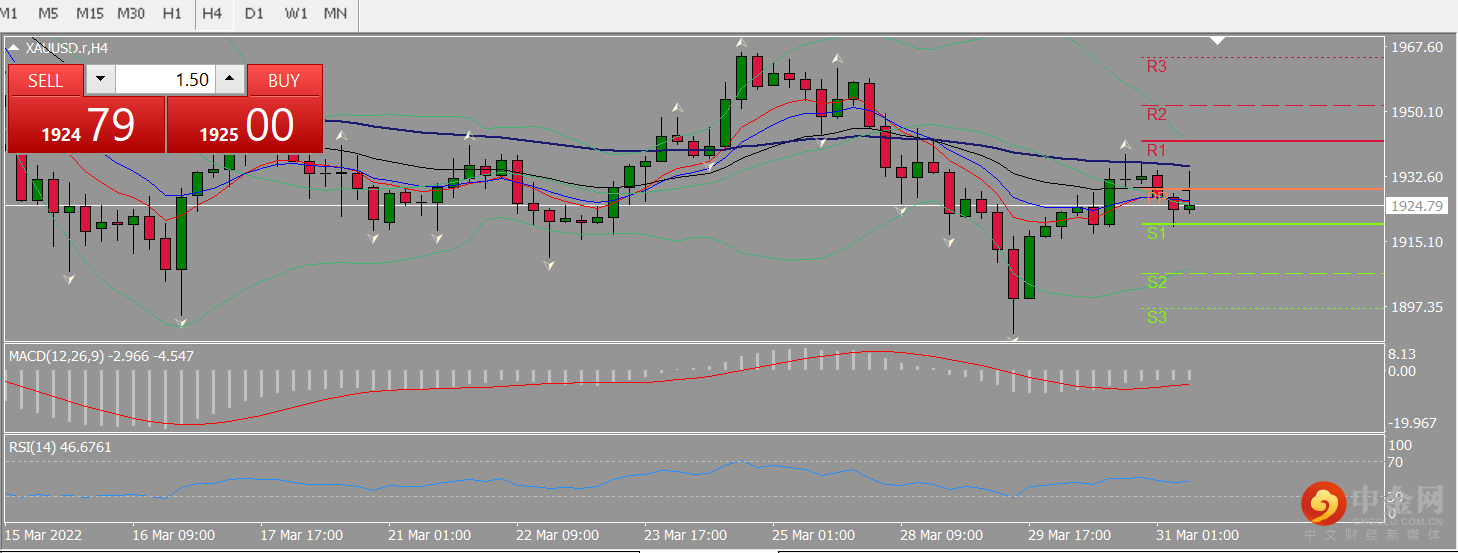Select the M15 timeframe button

point(90,14)
